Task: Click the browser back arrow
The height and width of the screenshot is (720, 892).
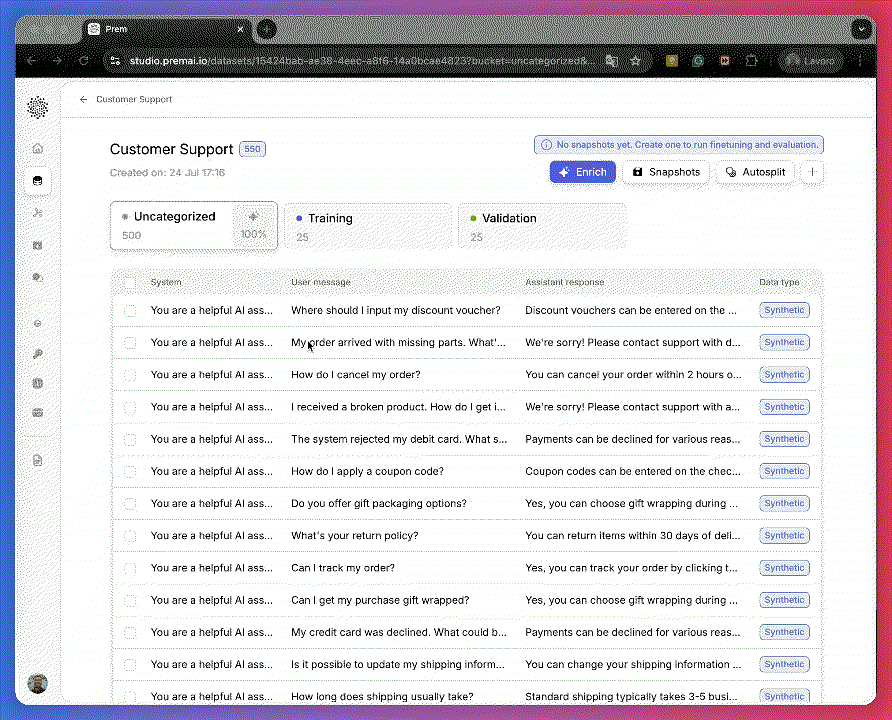Action: (32, 60)
